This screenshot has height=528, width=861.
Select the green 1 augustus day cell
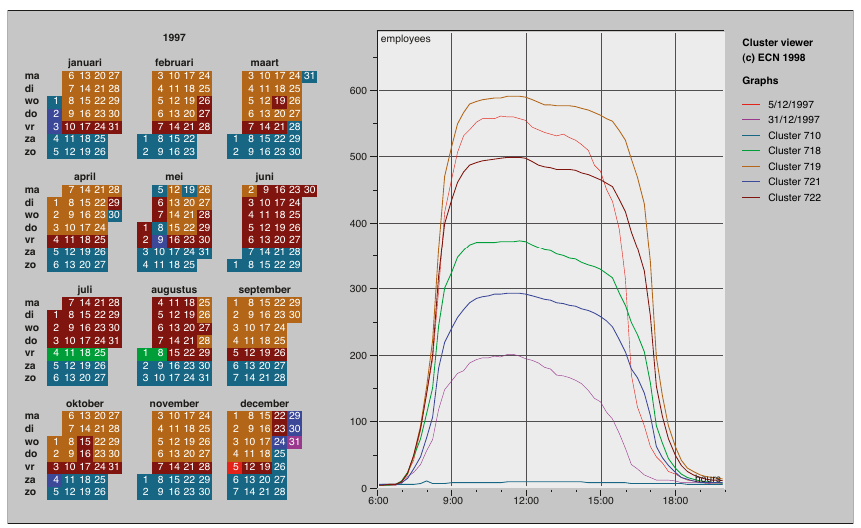[x=145, y=353]
